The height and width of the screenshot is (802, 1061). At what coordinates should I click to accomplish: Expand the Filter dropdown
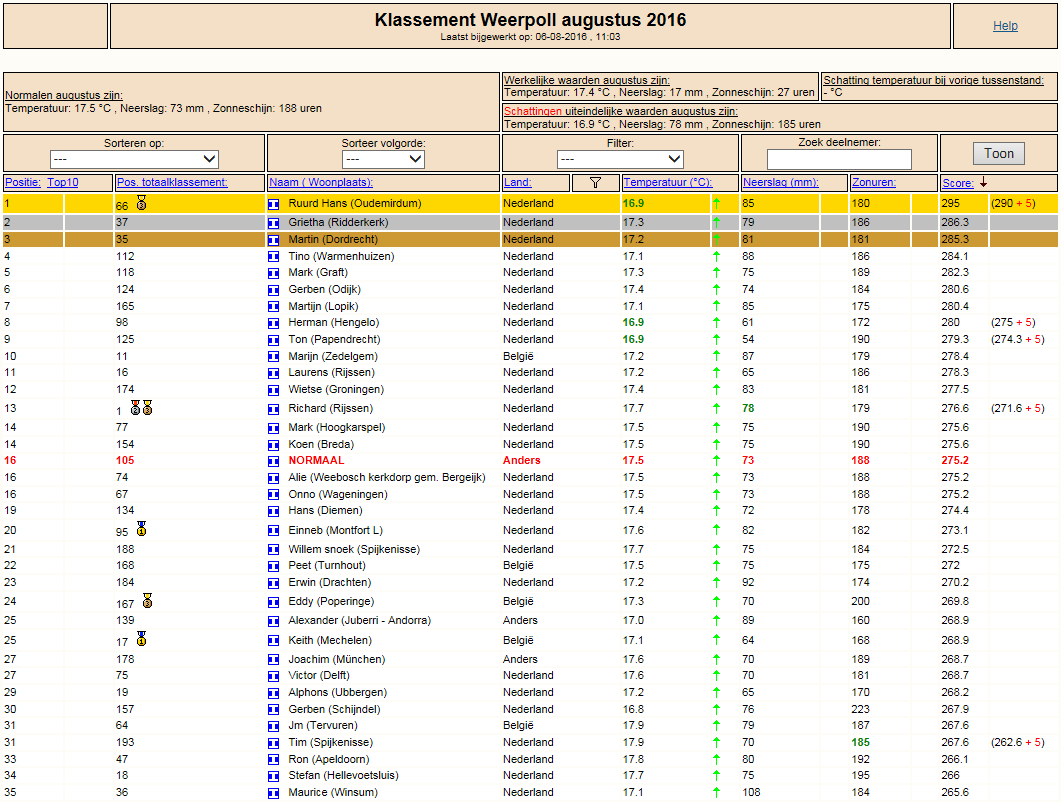(x=620, y=159)
